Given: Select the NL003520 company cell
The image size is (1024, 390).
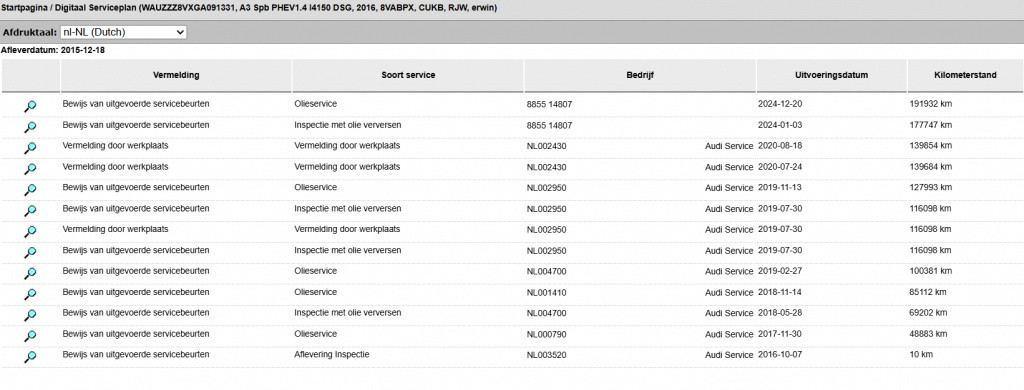Looking at the screenshot, I should (640, 355).
